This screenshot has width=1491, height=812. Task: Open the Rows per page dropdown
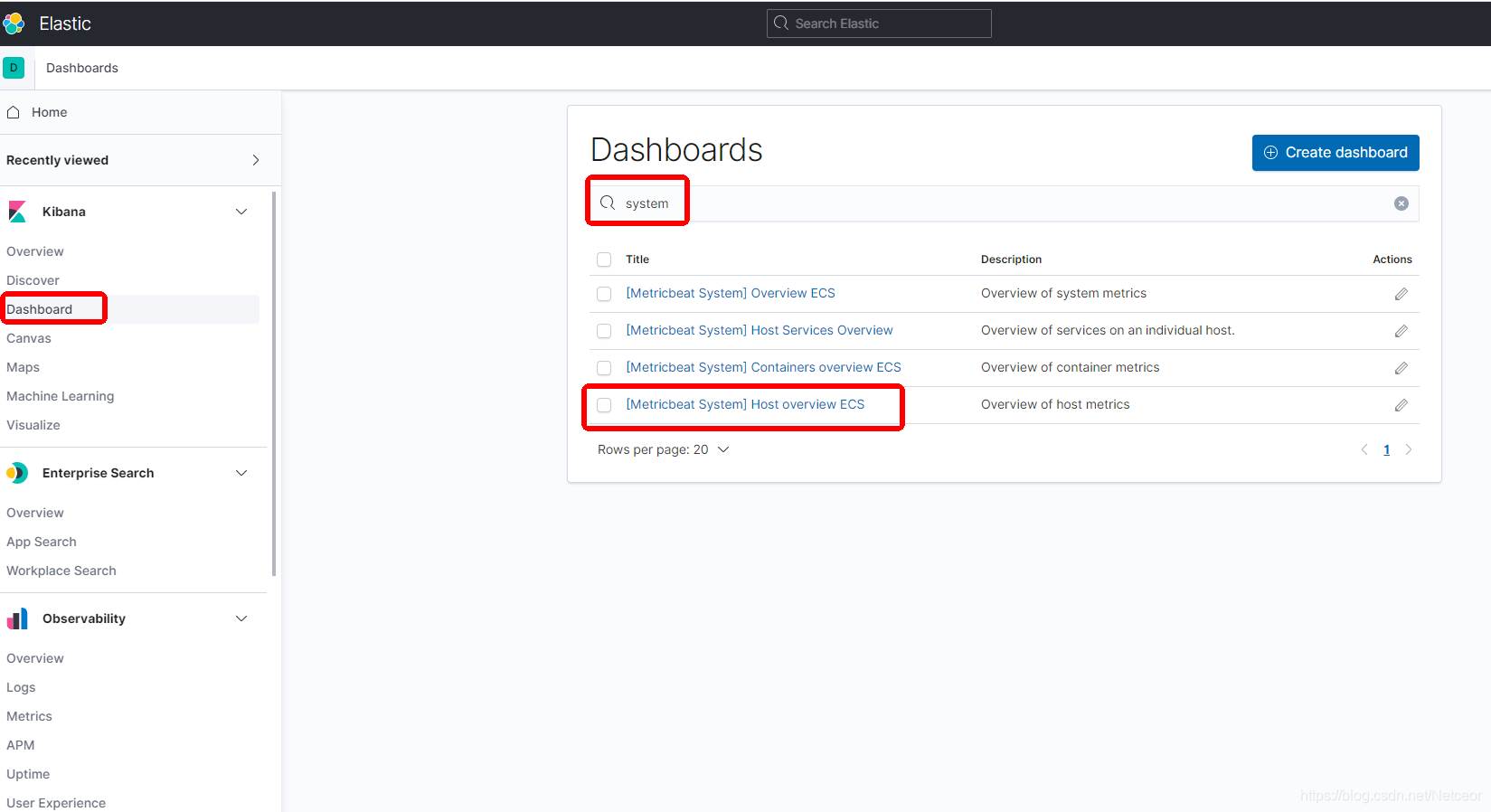[x=663, y=449]
